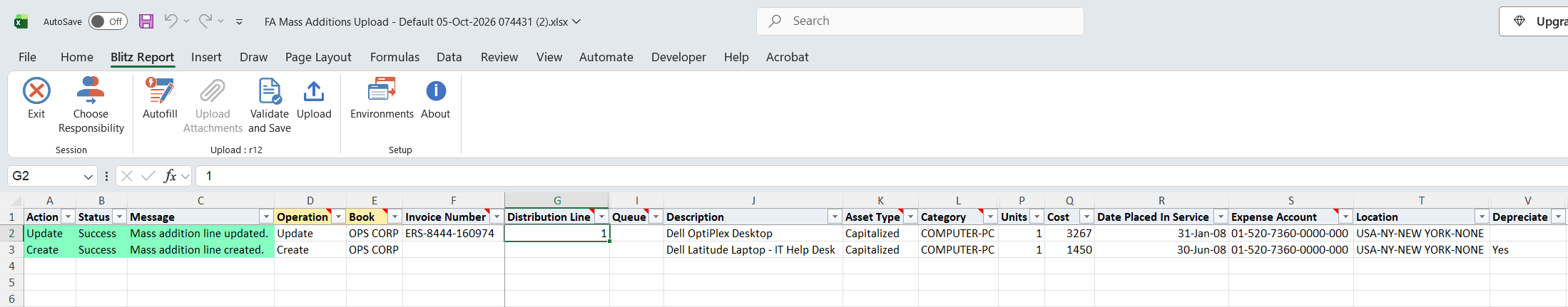This screenshot has height=307, width=1568.
Task: Switch to the Acrobat tab
Action: (788, 57)
